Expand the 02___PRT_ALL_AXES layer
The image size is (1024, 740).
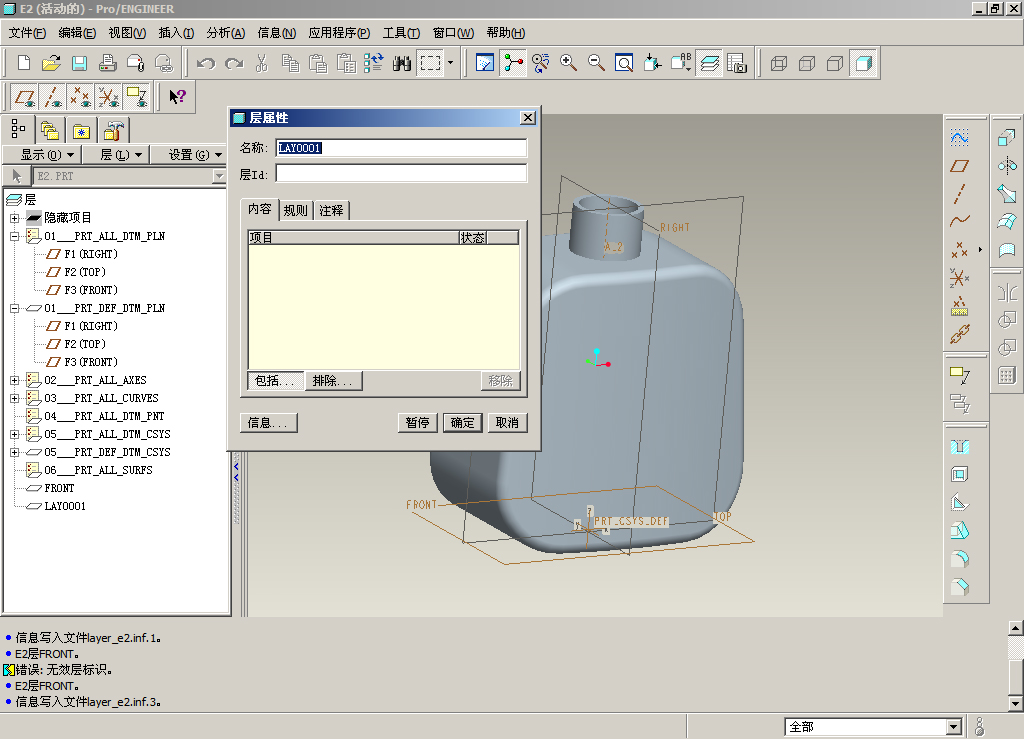[x=14, y=380]
